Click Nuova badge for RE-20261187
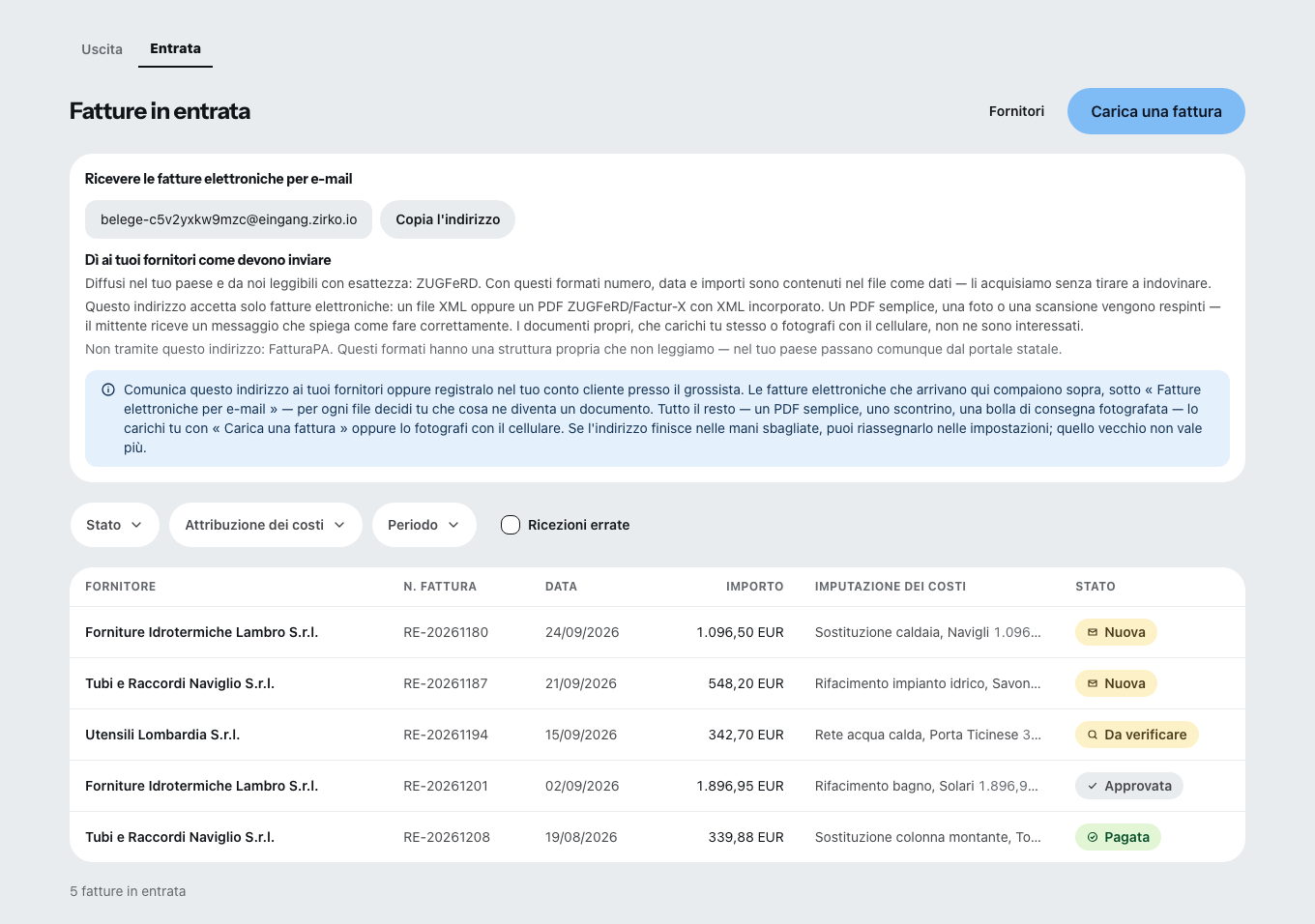The image size is (1315, 924). (x=1116, y=683)
